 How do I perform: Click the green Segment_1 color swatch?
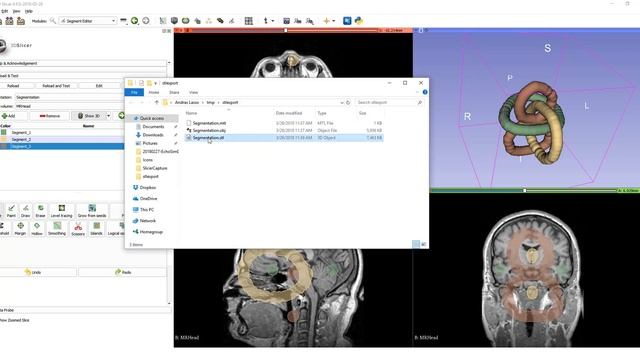pyautogui.click(x=4, y=132)
